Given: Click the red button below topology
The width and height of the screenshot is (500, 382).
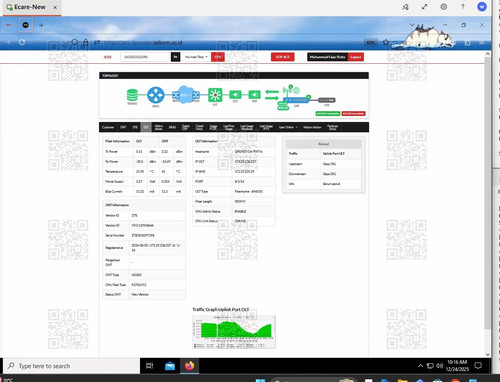Looking at the screenshot, I should (x=353, y=114).
